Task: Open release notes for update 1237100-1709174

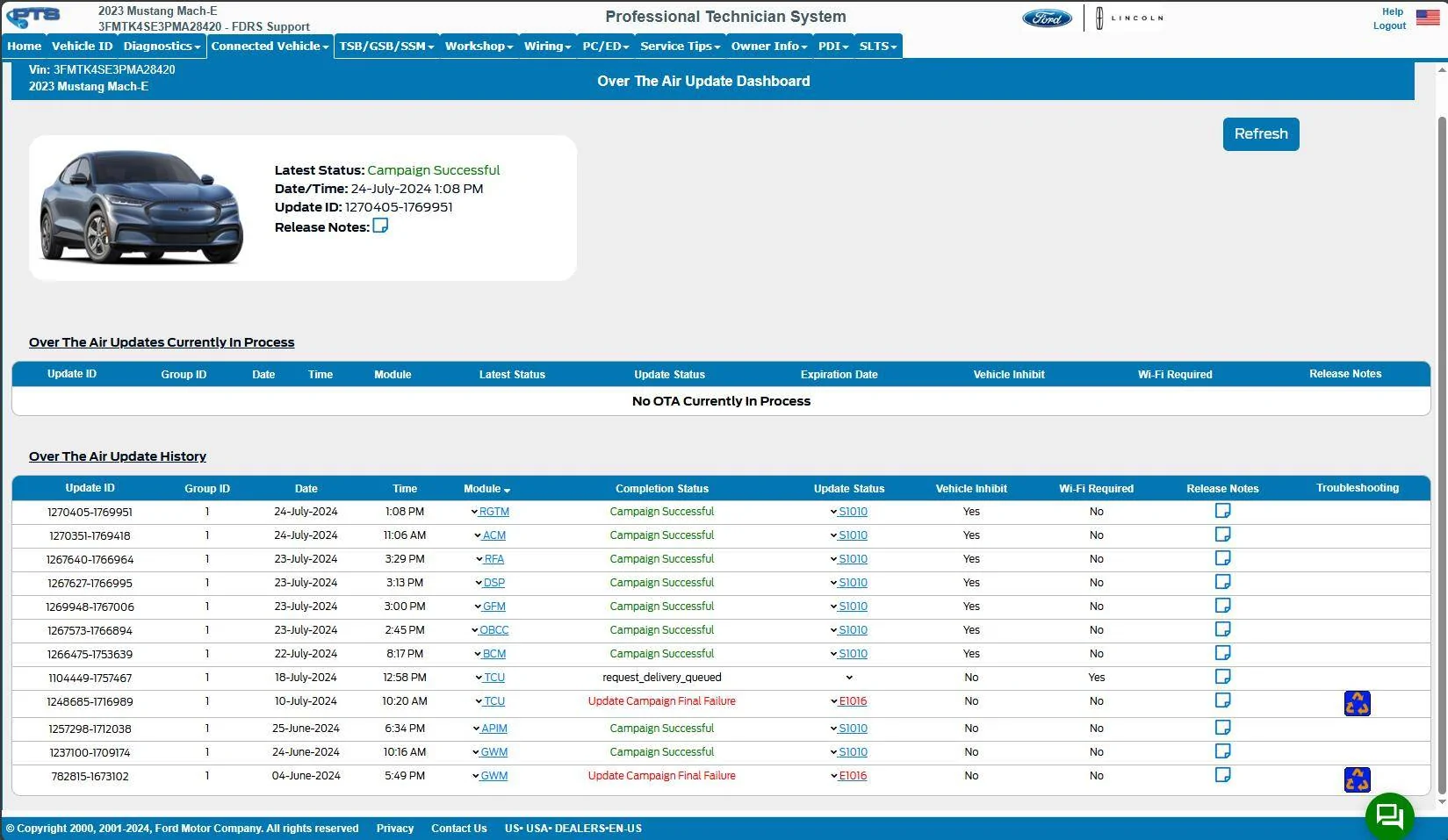Action: pyautogui.click(x=1222, y=751)
